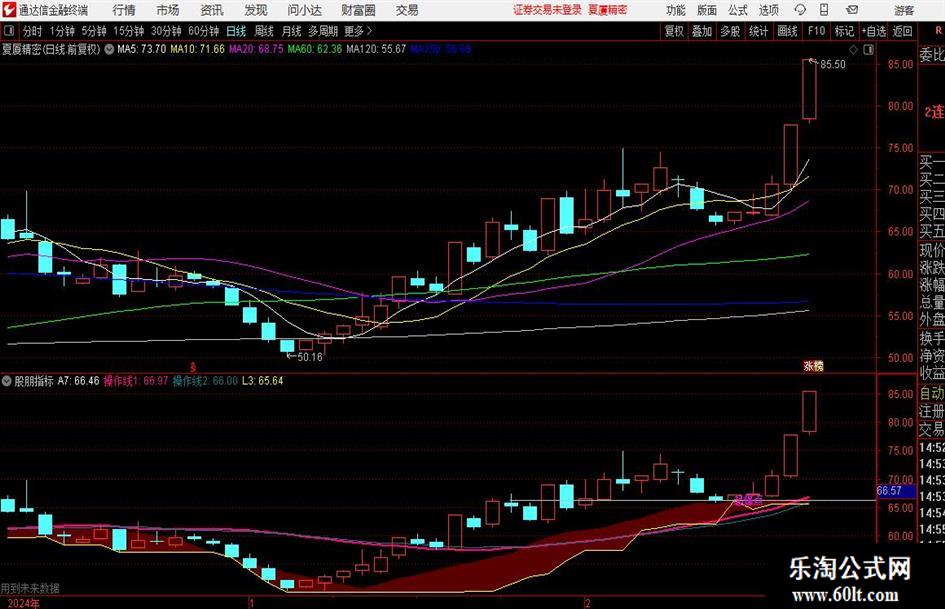Image resolution: width=945 pixels, height=609 pixels.
Task: Click the 游客 user label
Action: click(x=904, y=10)
